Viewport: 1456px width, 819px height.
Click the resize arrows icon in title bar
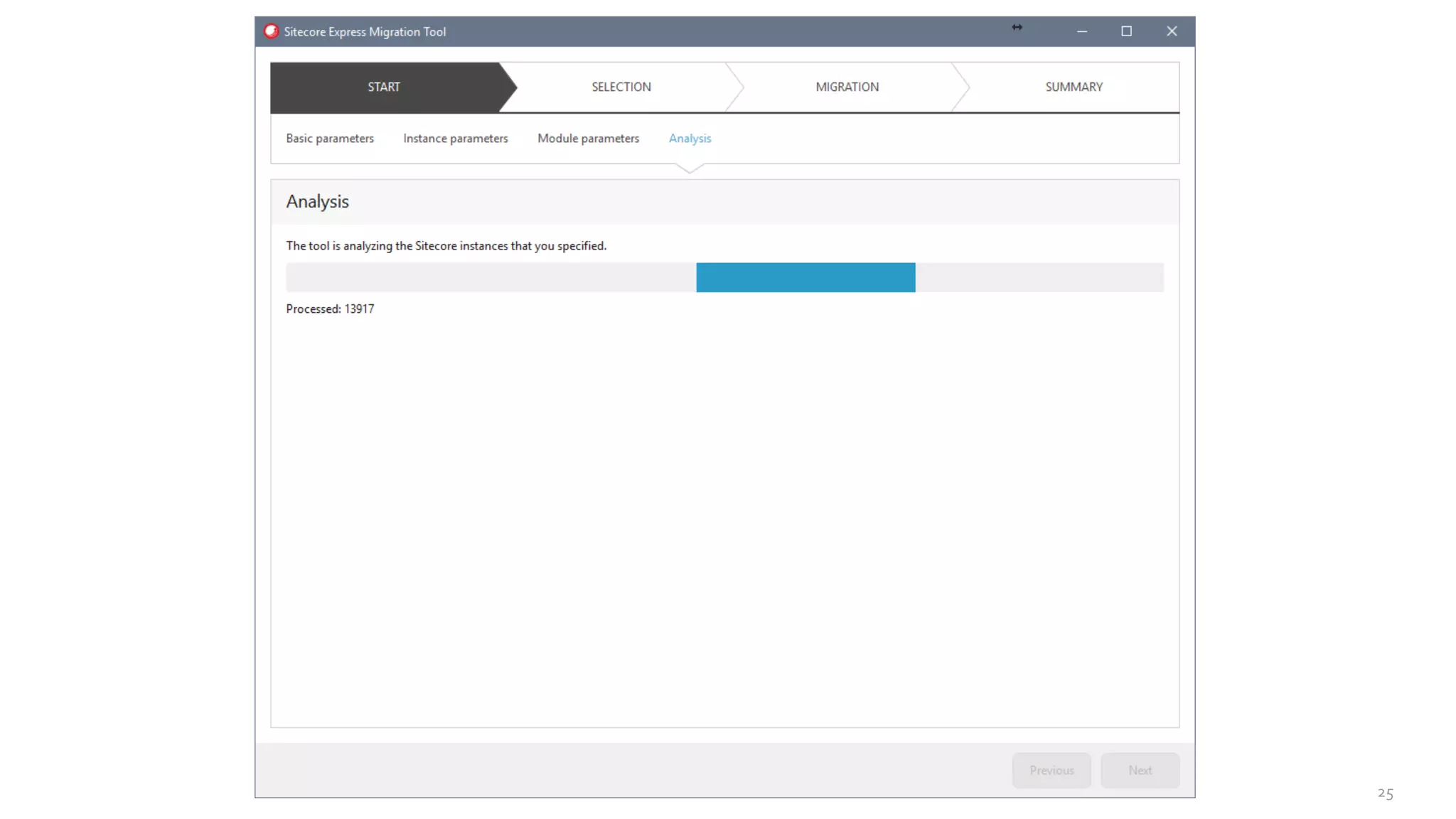coord(1017,27)
